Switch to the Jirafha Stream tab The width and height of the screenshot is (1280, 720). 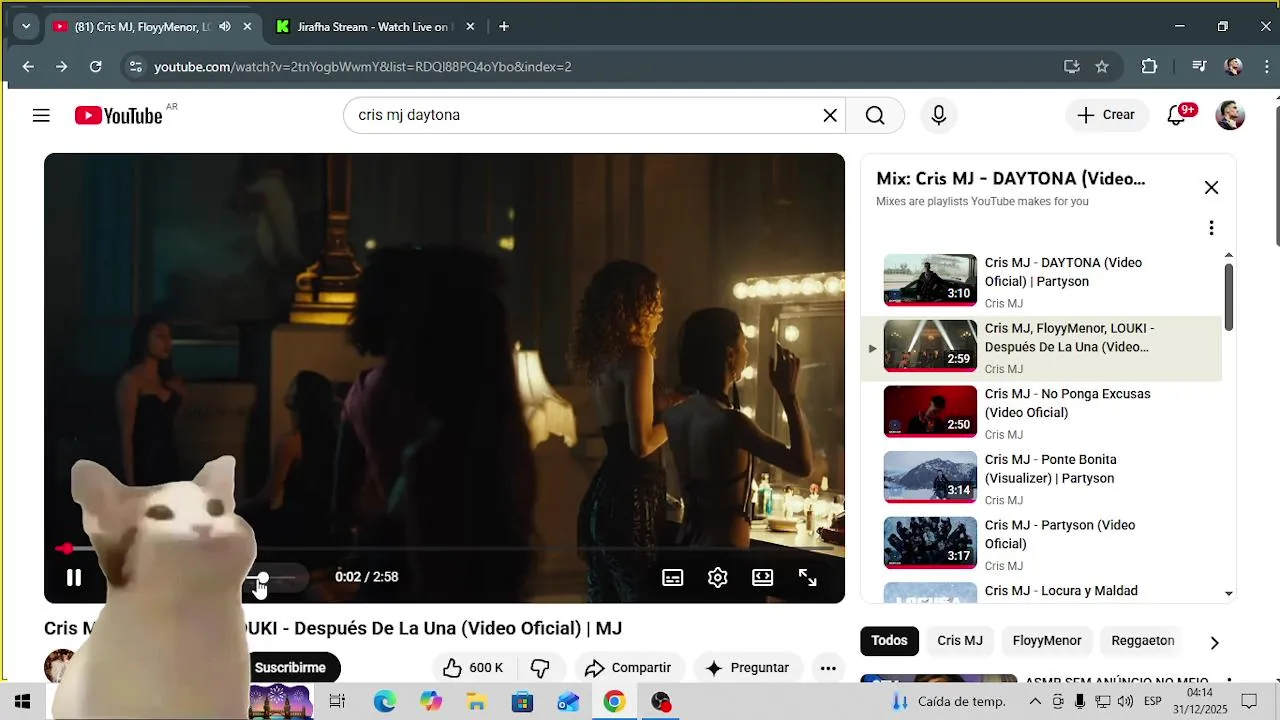point(376,27)
